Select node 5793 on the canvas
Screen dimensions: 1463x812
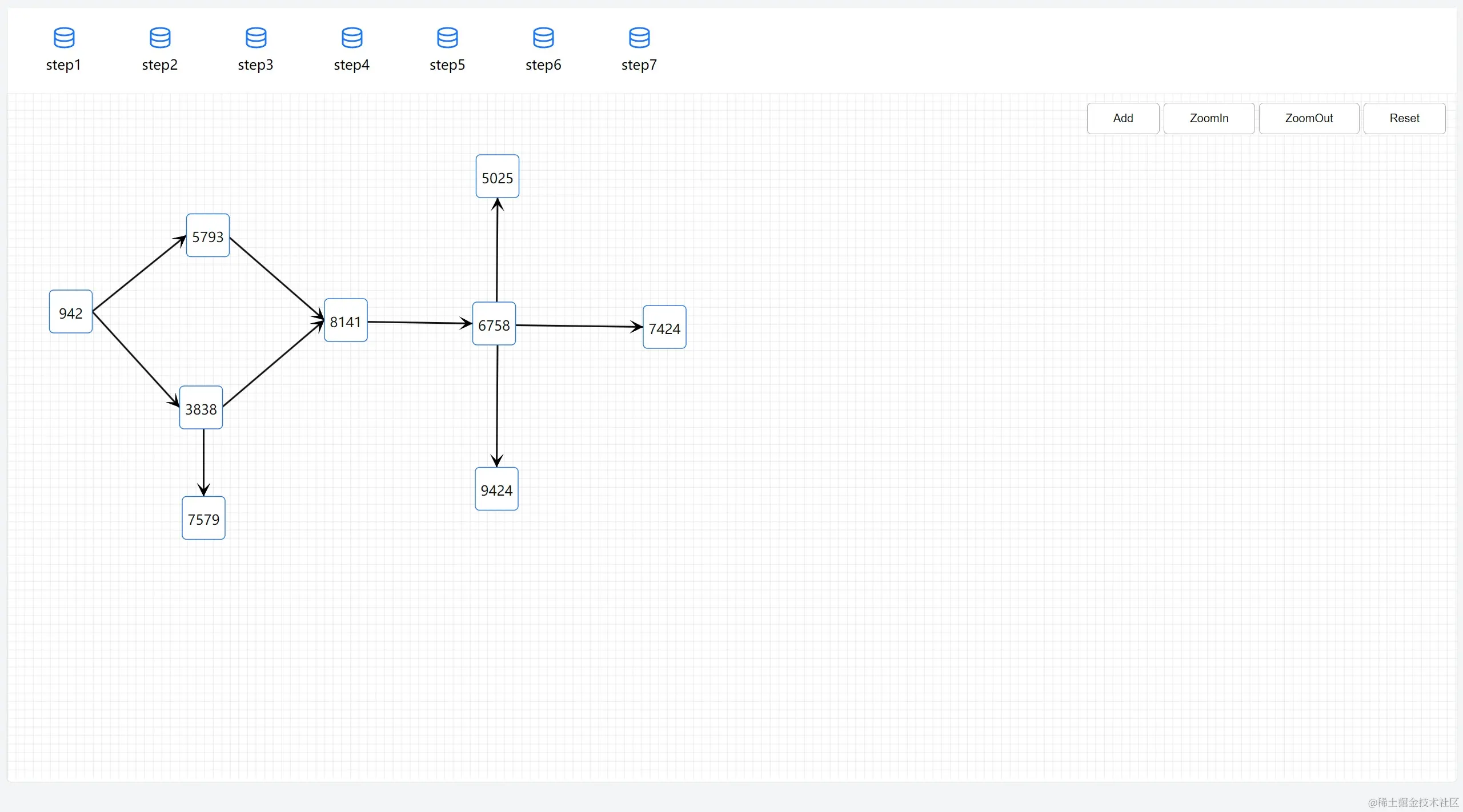click(x=208, y=236)
